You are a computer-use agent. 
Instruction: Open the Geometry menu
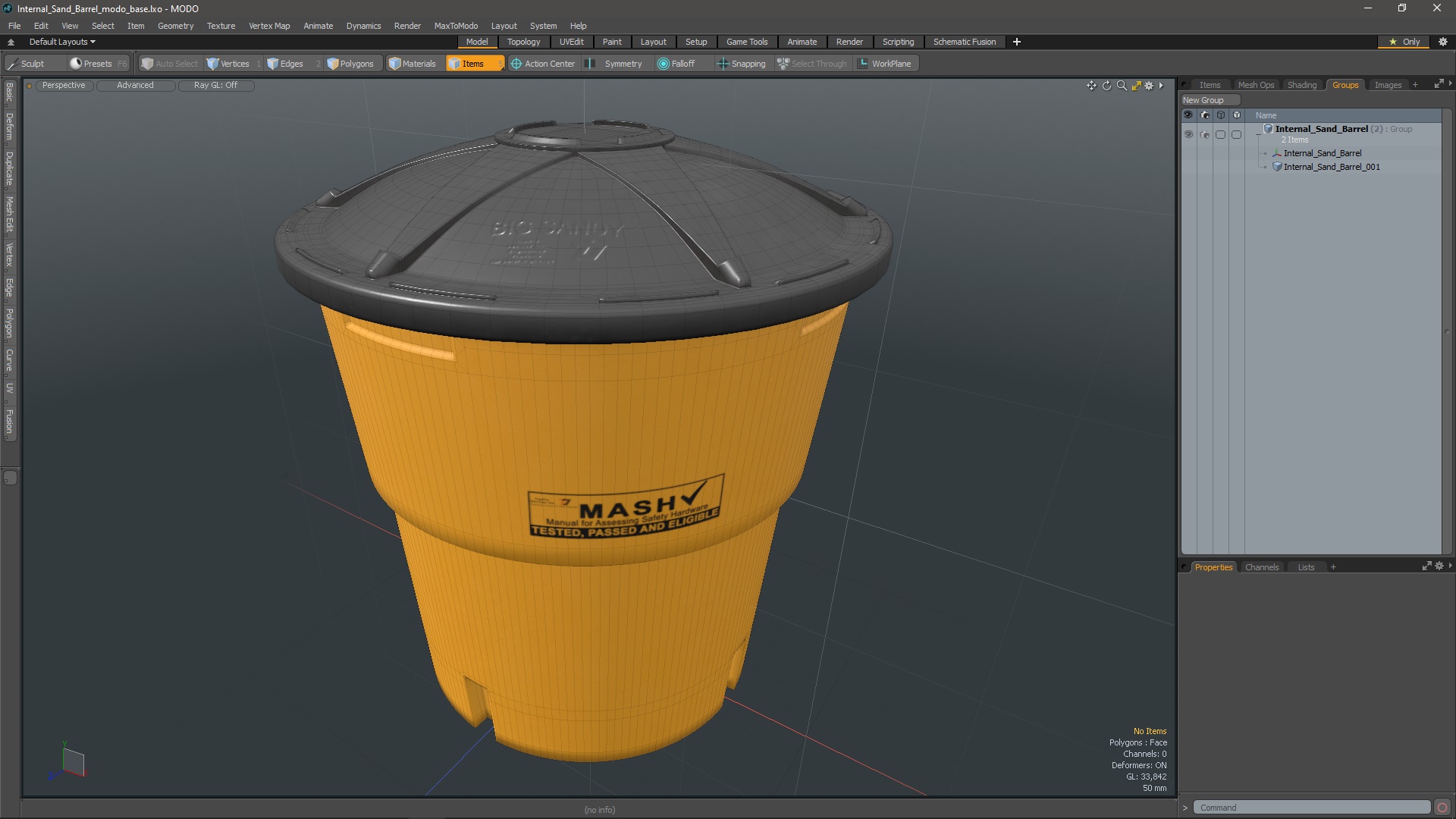175,26
